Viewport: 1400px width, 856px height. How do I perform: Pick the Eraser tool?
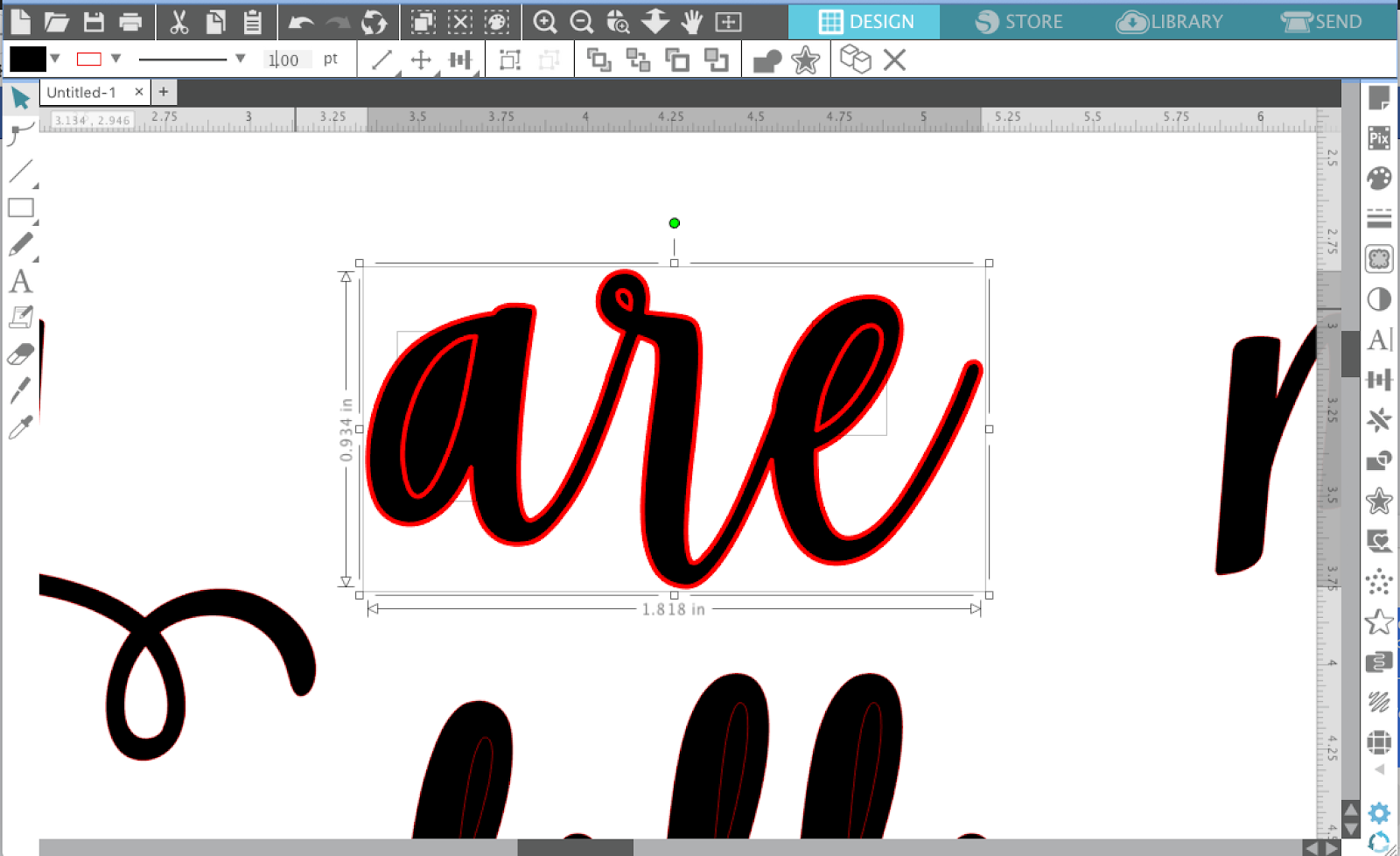[20, 353]
